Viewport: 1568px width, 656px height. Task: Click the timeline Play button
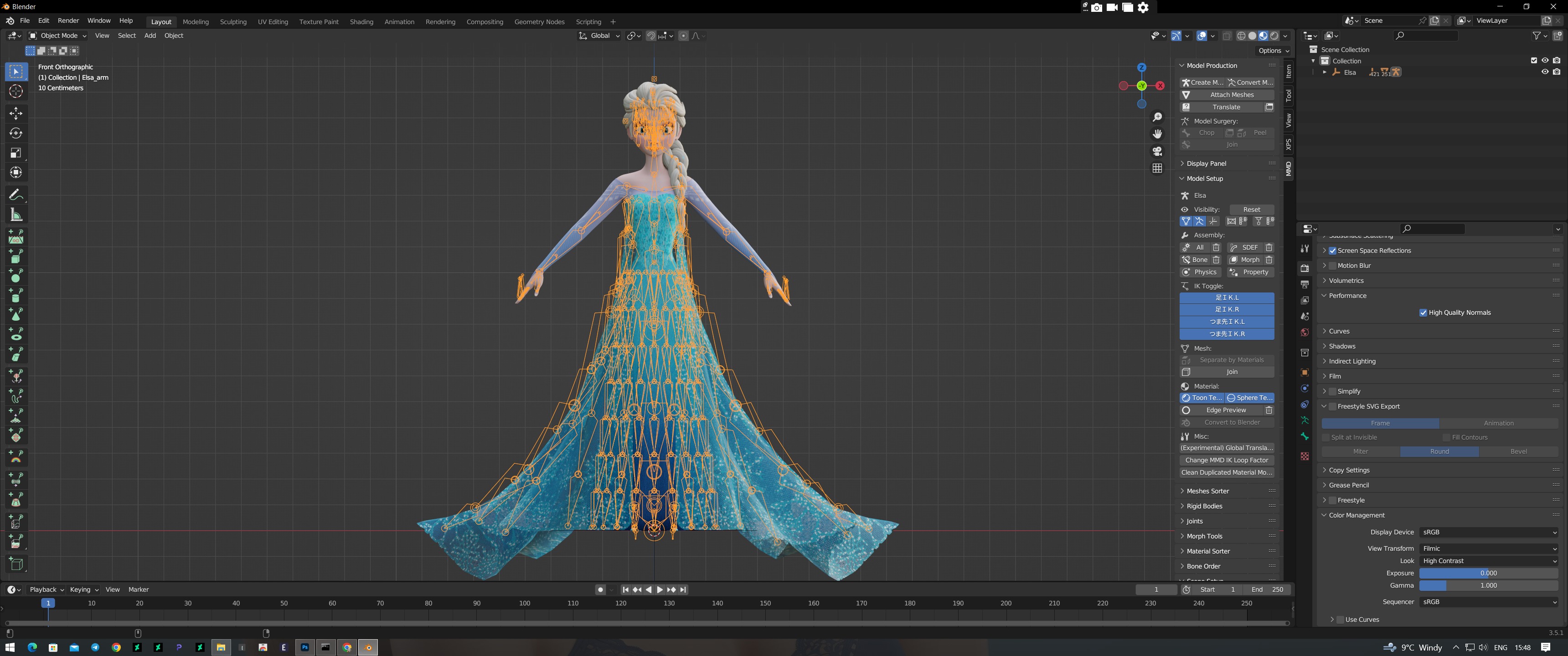[660, 589]
